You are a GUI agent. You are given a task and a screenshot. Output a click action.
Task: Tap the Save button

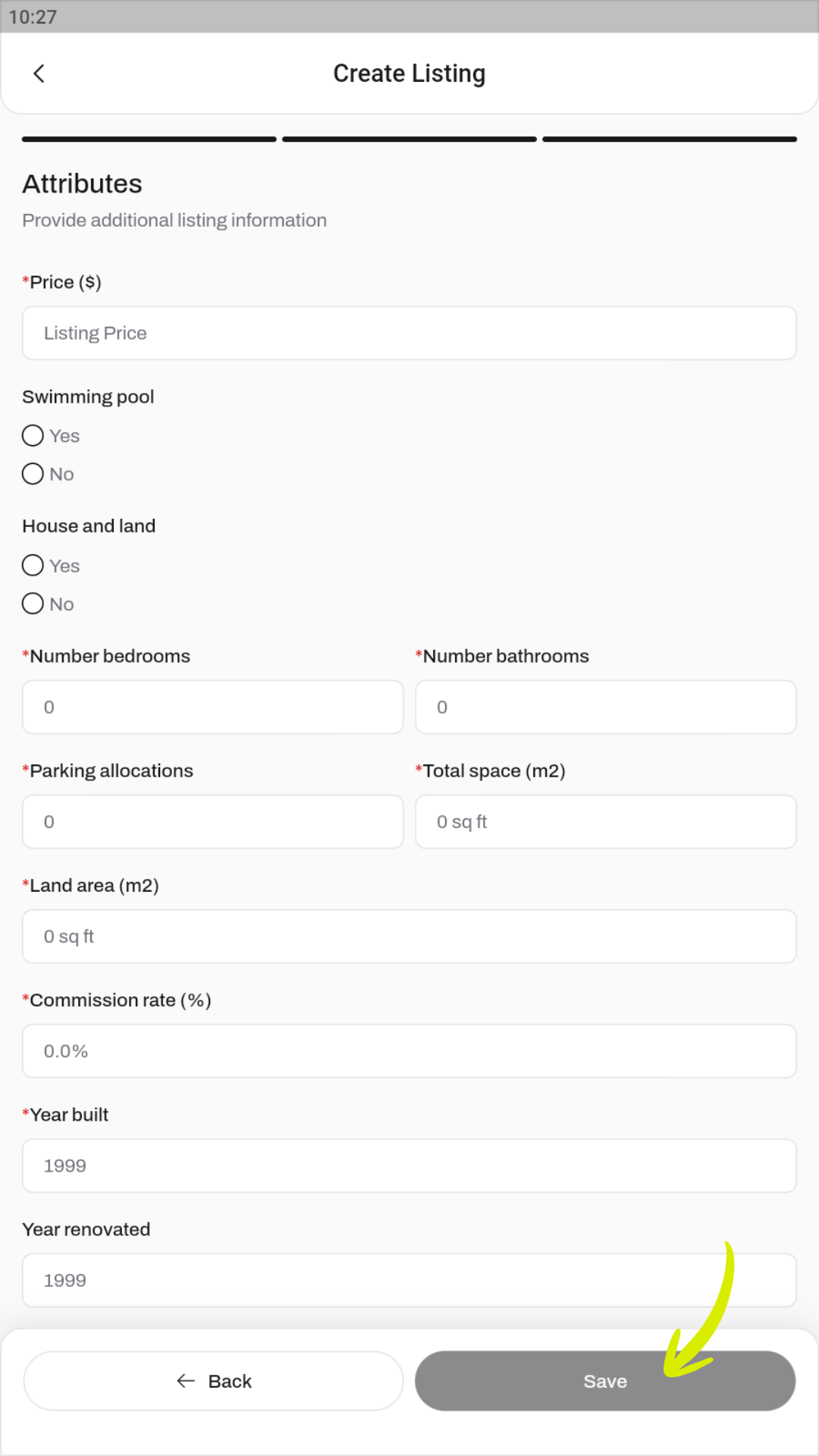coord(604,1381)
